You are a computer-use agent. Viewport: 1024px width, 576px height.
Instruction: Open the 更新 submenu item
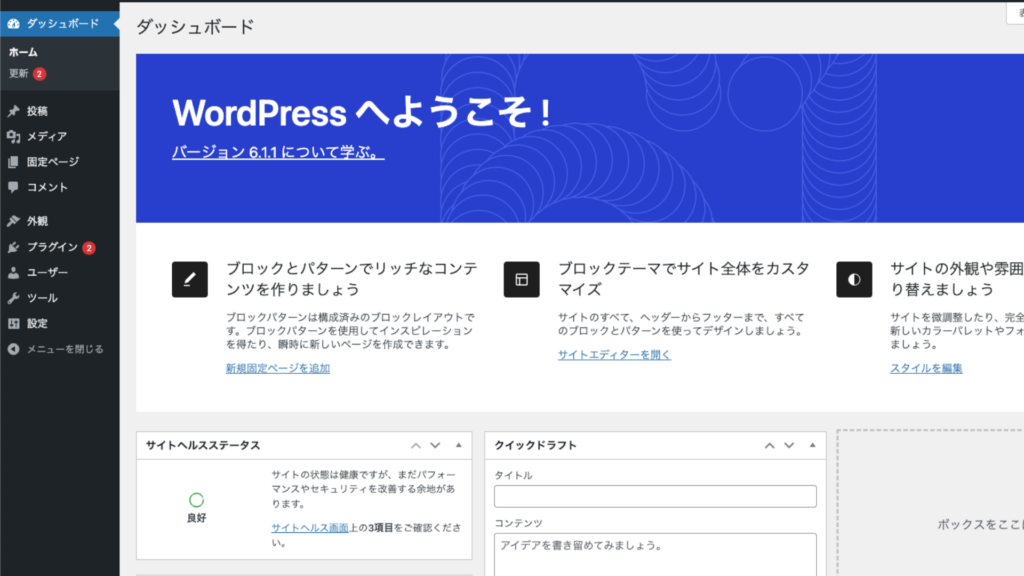pos(18,74)
